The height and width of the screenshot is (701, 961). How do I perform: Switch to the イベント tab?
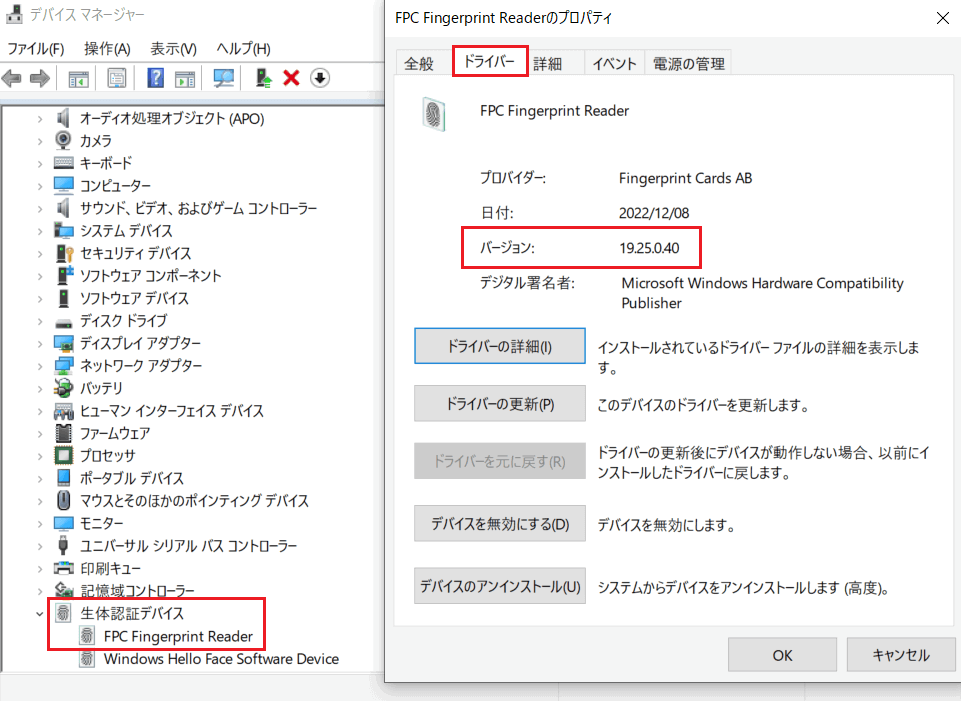coord(614,64)
